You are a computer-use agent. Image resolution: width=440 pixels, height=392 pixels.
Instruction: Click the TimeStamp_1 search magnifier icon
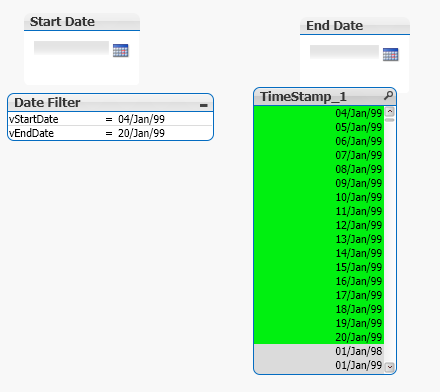click(x=388, y=96)
